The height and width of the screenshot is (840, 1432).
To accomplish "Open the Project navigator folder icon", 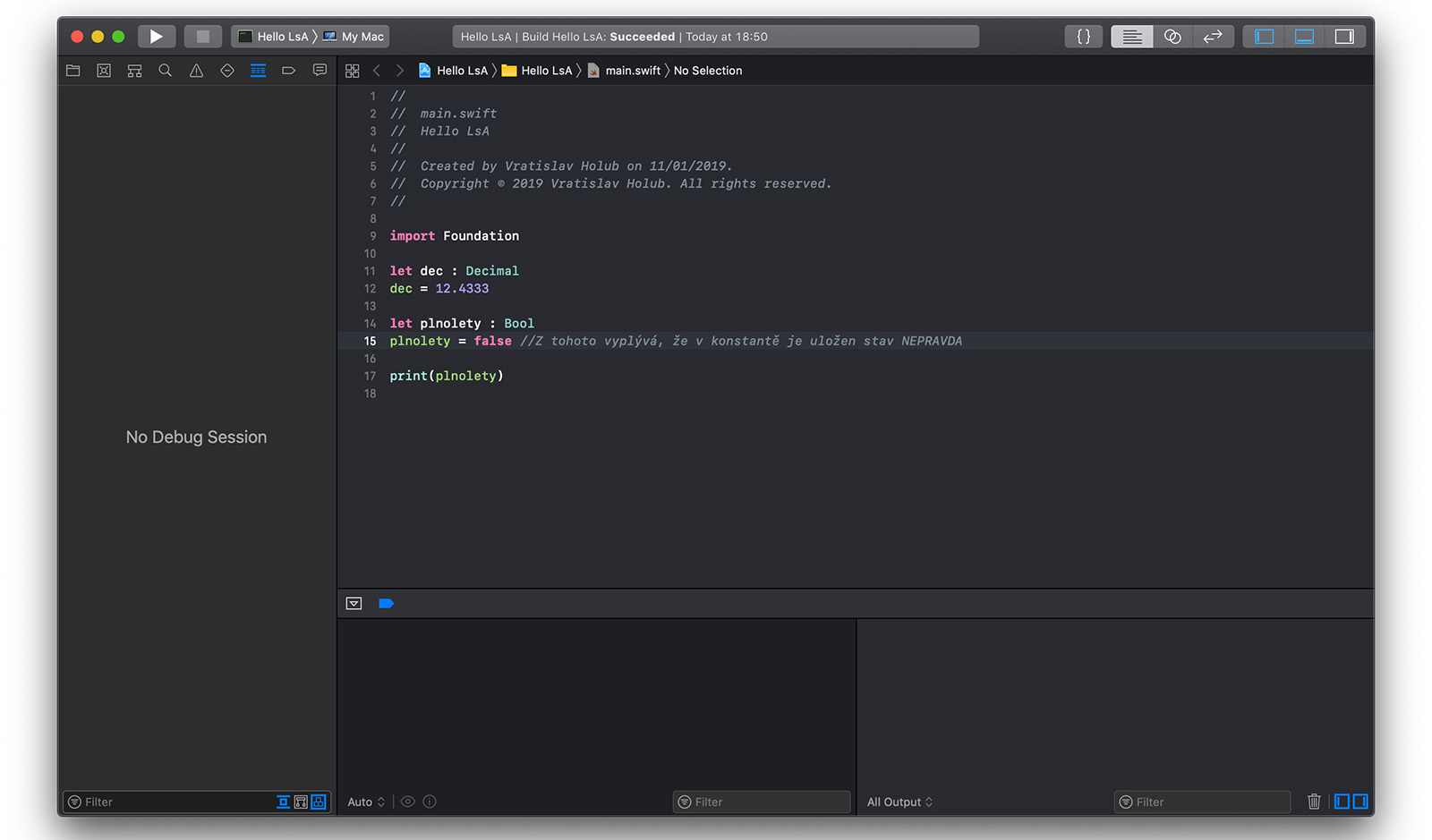I will (x=73, y=71).
